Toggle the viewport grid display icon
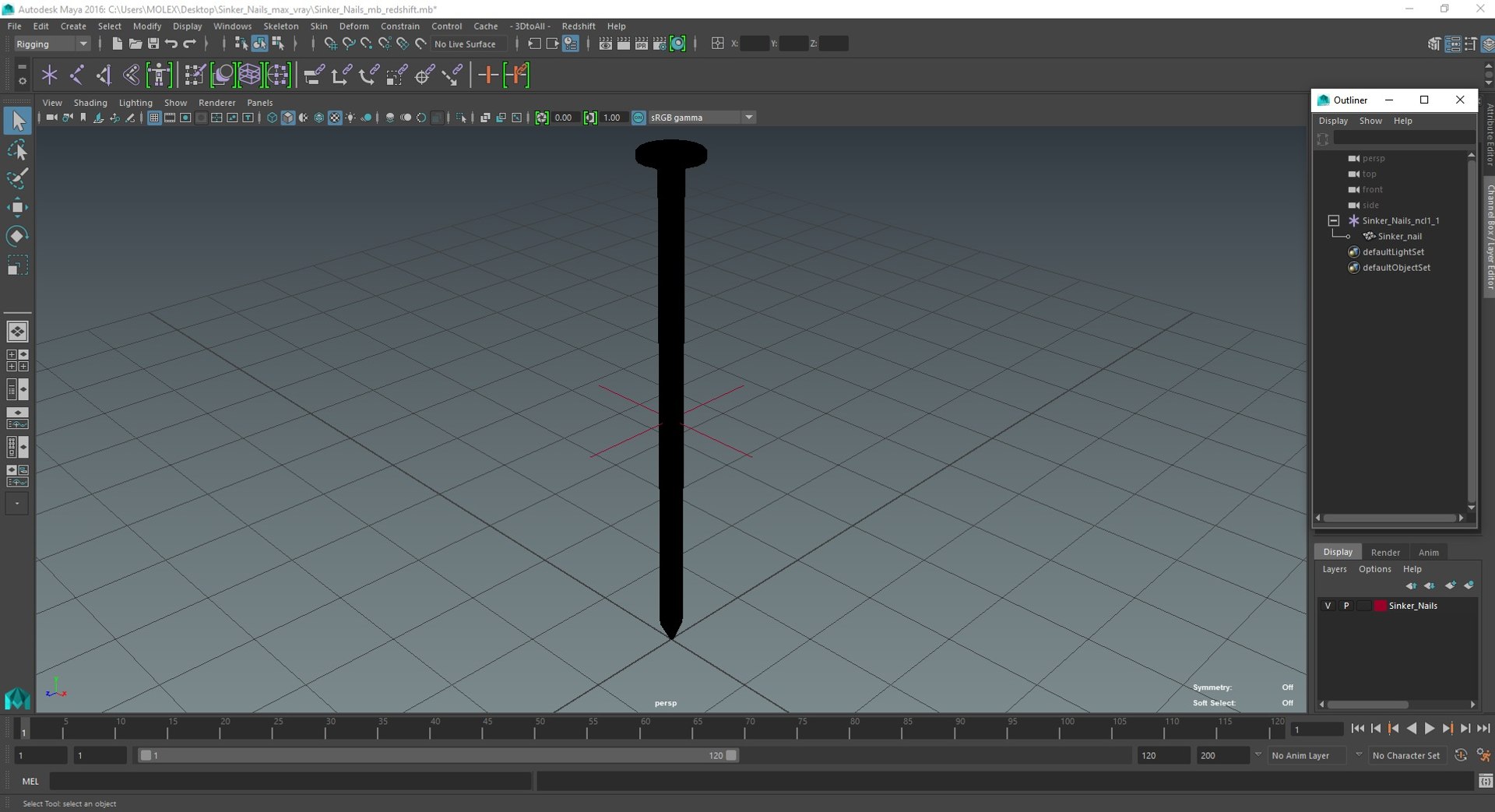1495x812 pixels. [154, 118]
